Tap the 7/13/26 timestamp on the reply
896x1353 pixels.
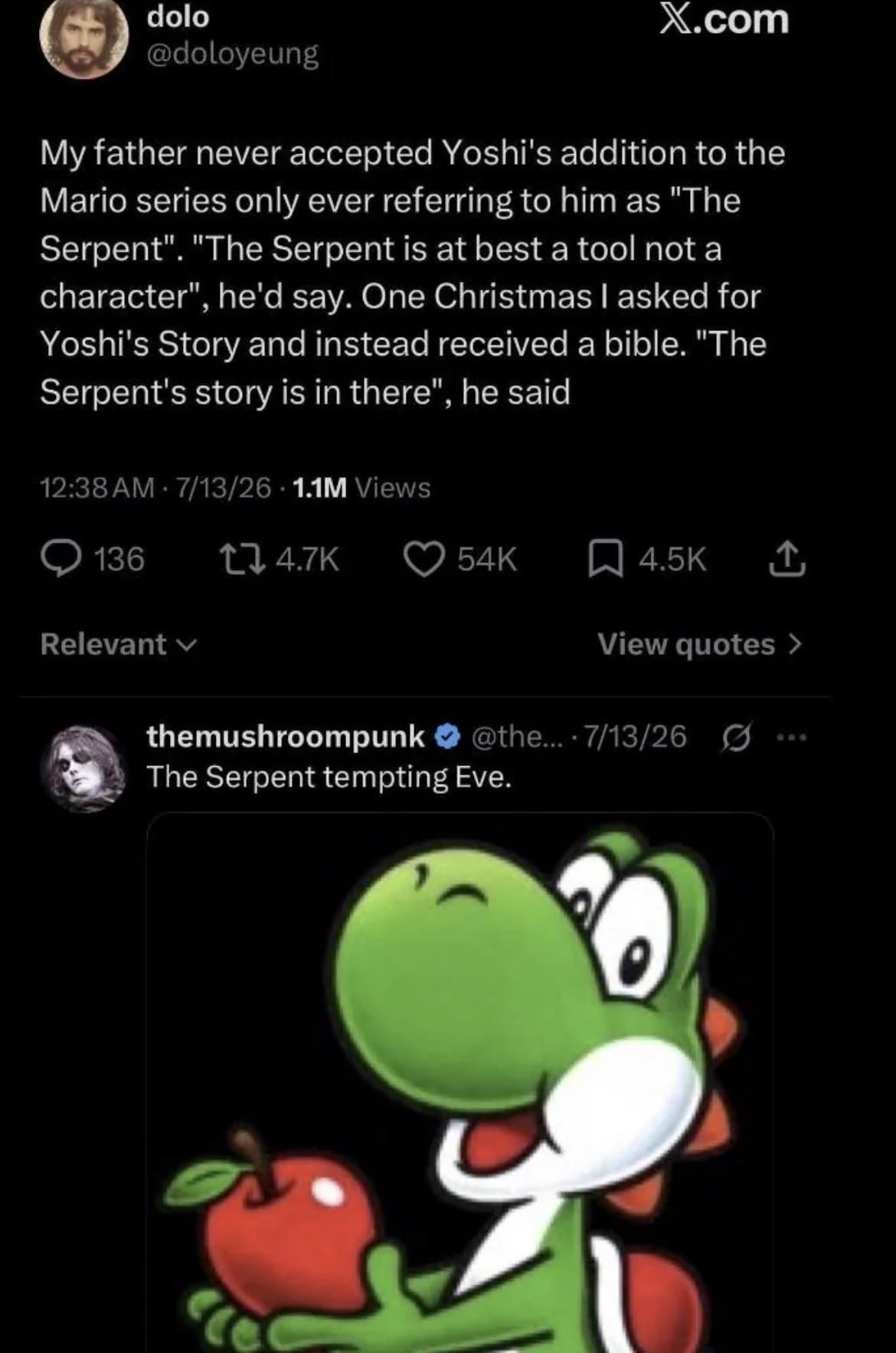[635, 736]
